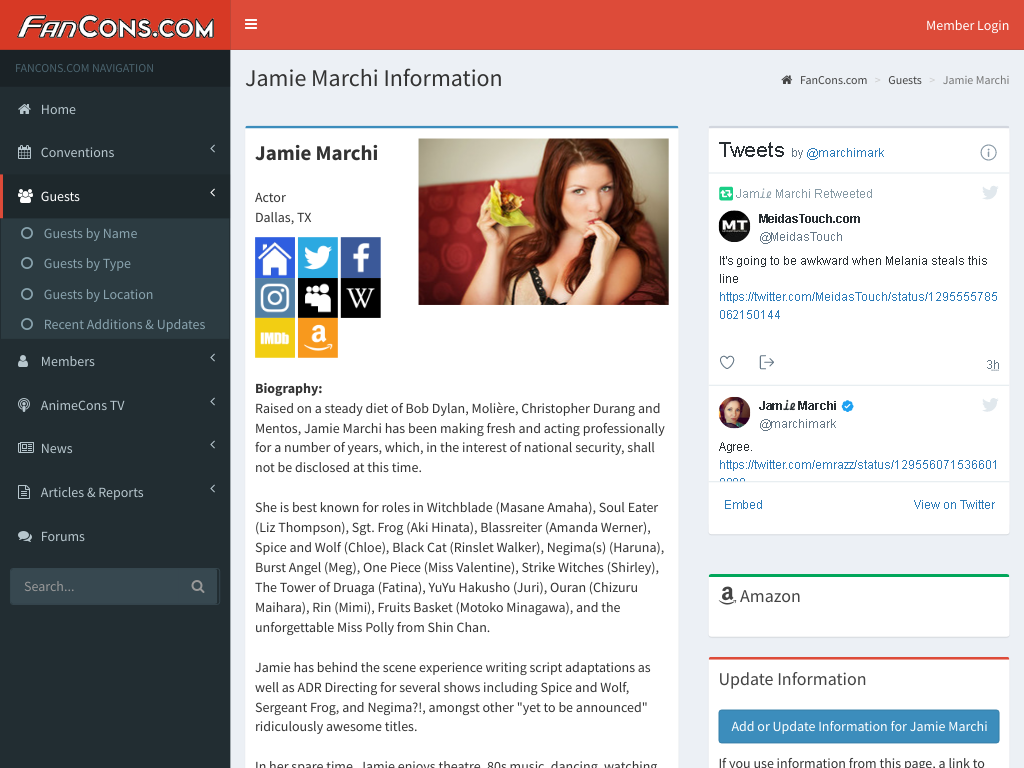Click the FanCons.com logo
Viewport: 1024px width, 768px height.
[x=116, y=26]
